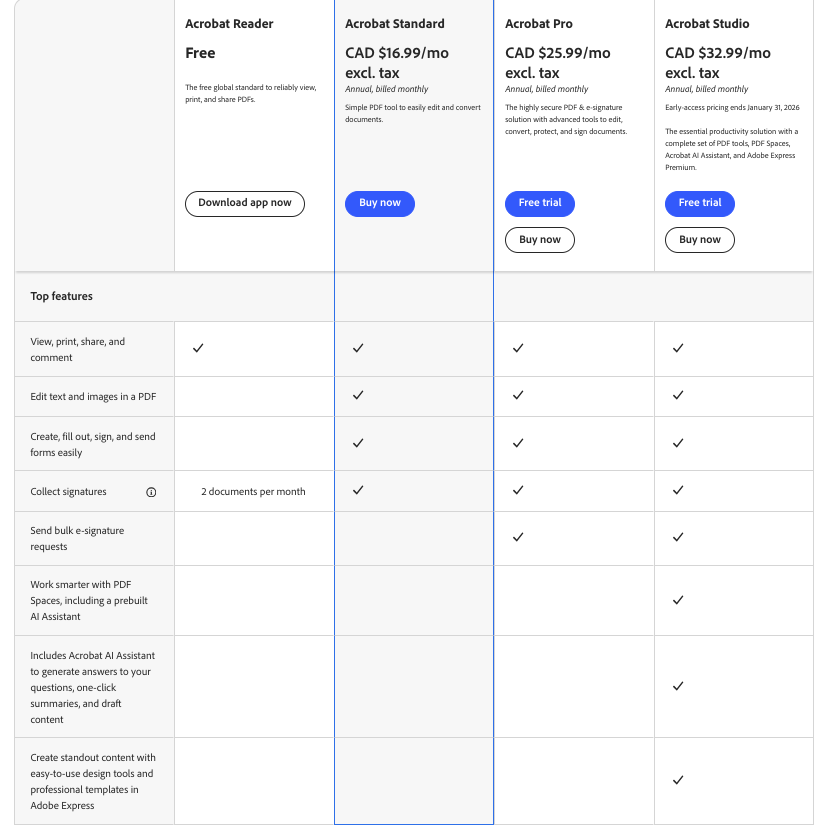Click Buy now under Acrobat Studio
This screenshot has width=822, height=835.
(x=699, y=239)
